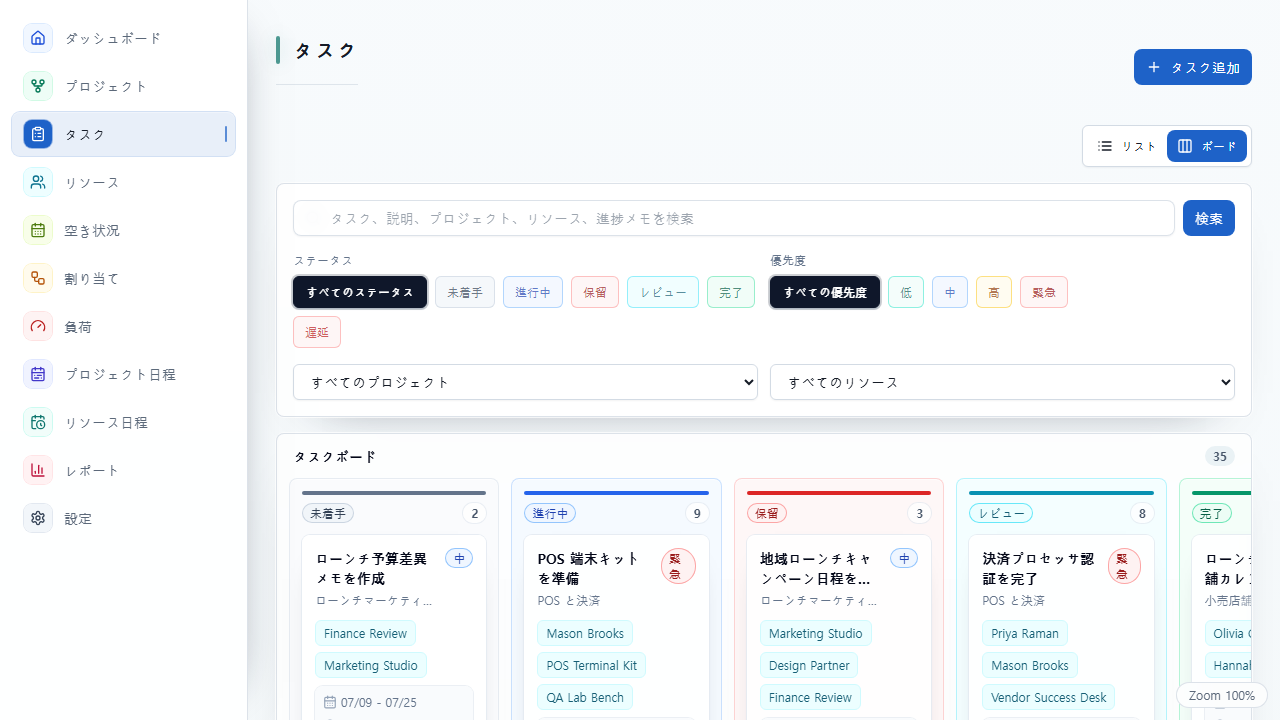Filter tasks by 完了 status chip
The width and height of the screenshot is (1280, 720).
tap(731, 292)
